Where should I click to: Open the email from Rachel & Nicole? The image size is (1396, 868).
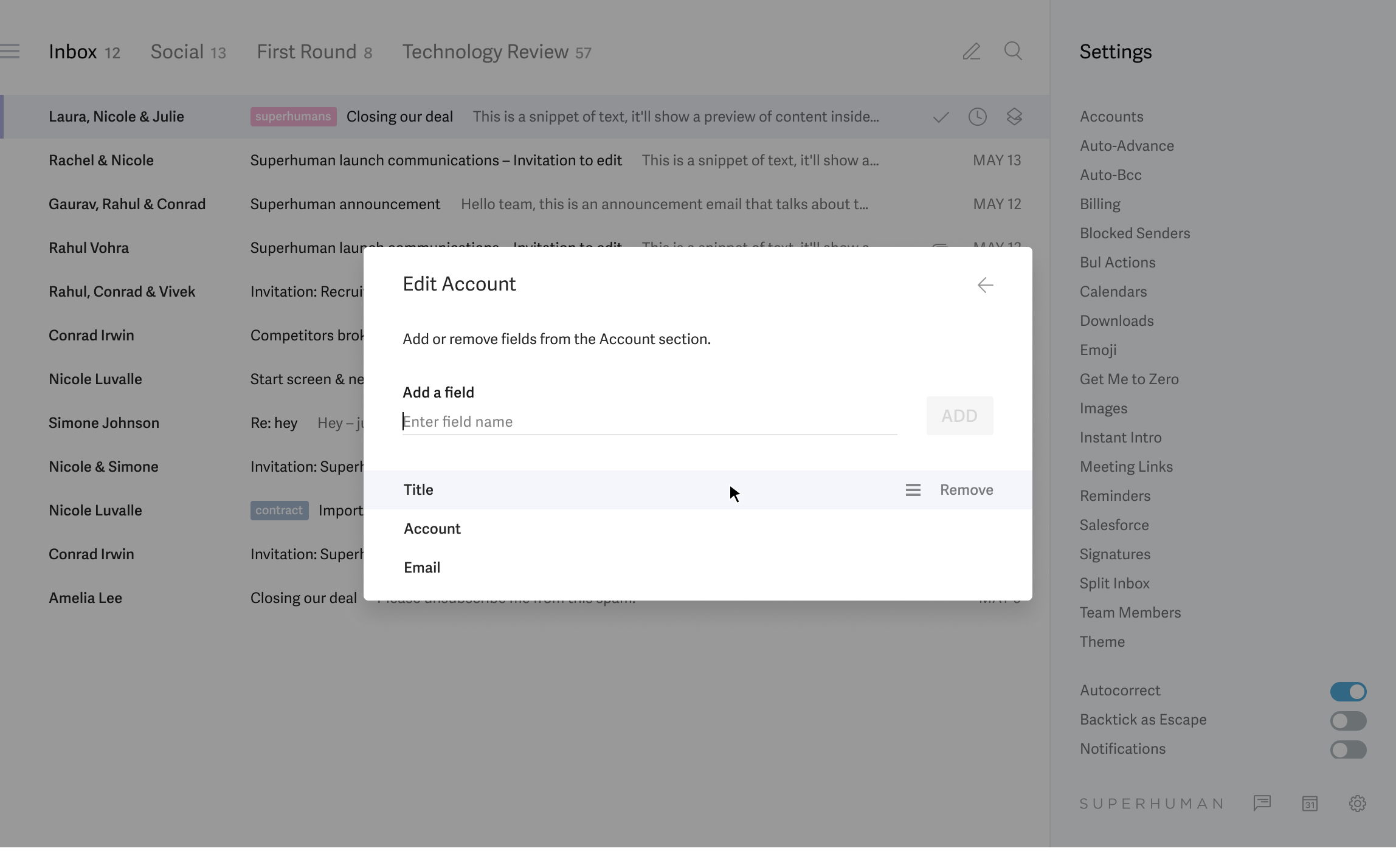point(525,160)
